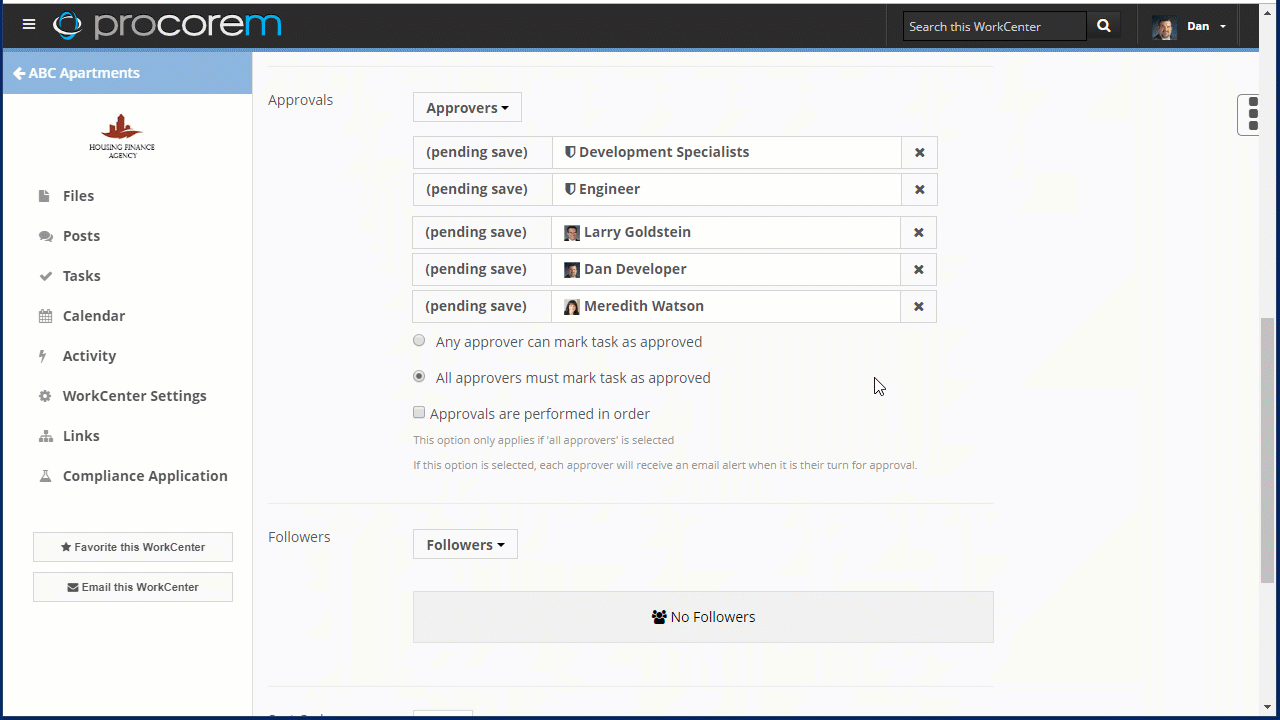Select 'Any approver can mark task as approved'

[419, 340]
